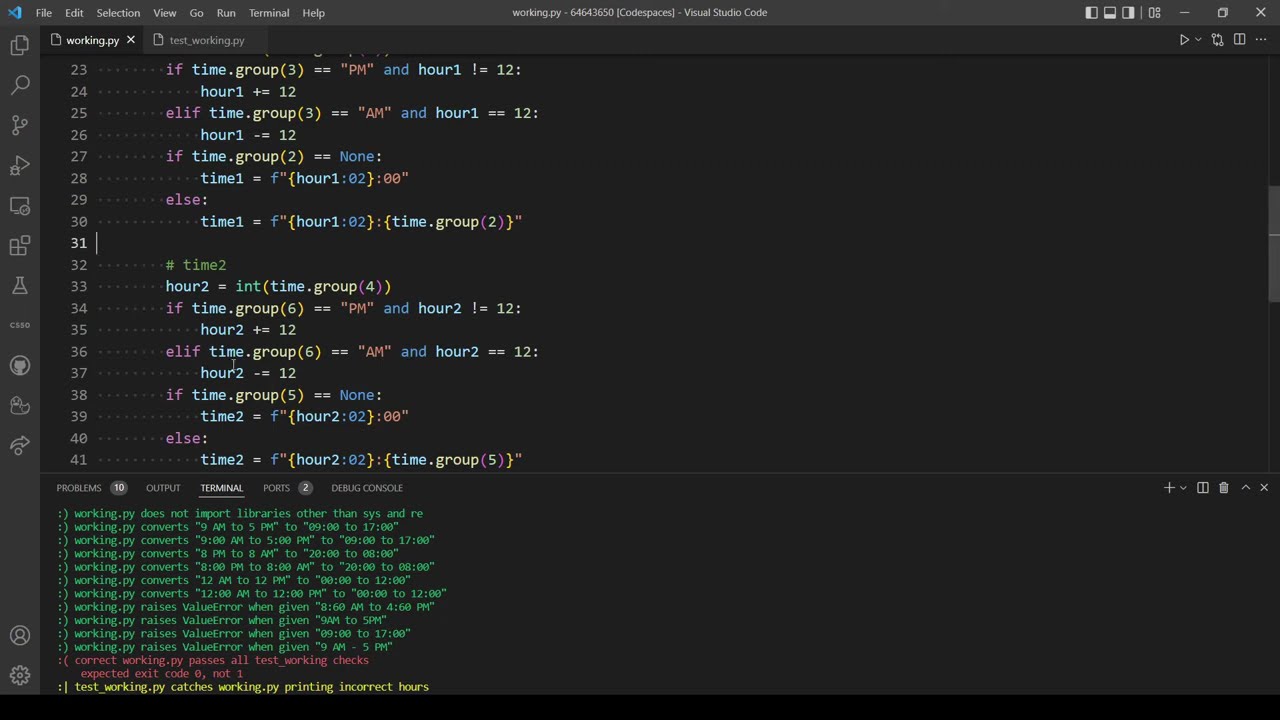Open the changes compare icon in editor toolbar
Image resolution: width=1280 pixels, height=720 pixels.
[x=1217, y=40]
